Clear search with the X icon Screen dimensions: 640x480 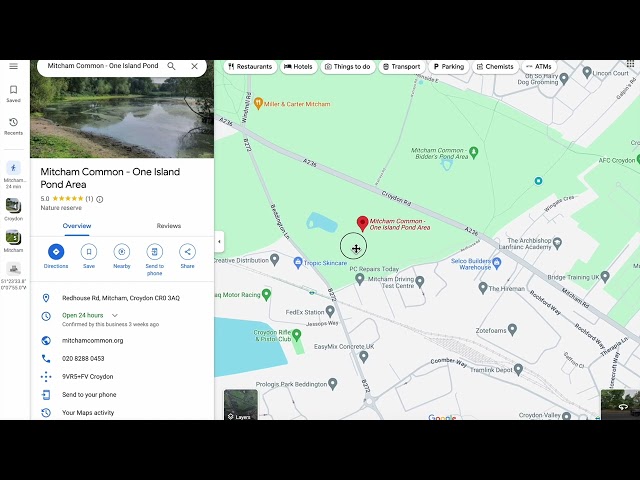pos(195,66)
